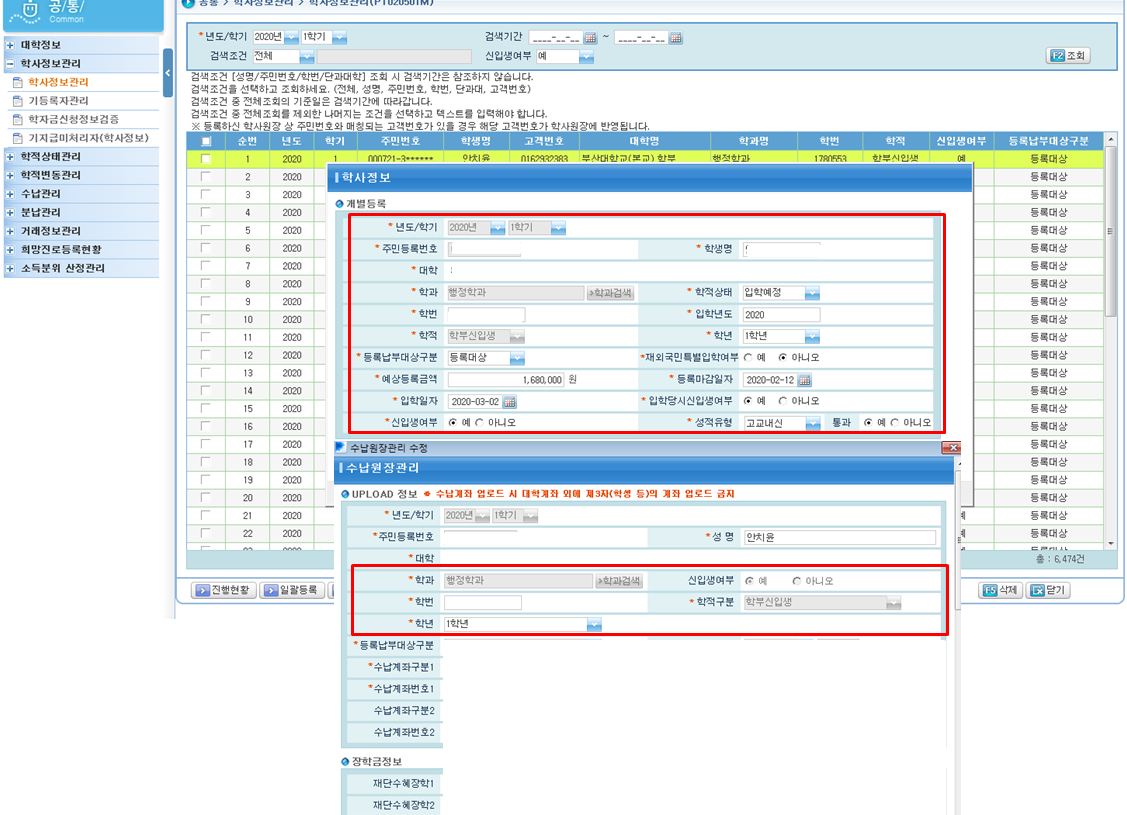Viewport: 1127px width, 815px height.
Task: Click the 학사자금신청정보검증 page icon in sidebar
Action: [x=17, y=119]
